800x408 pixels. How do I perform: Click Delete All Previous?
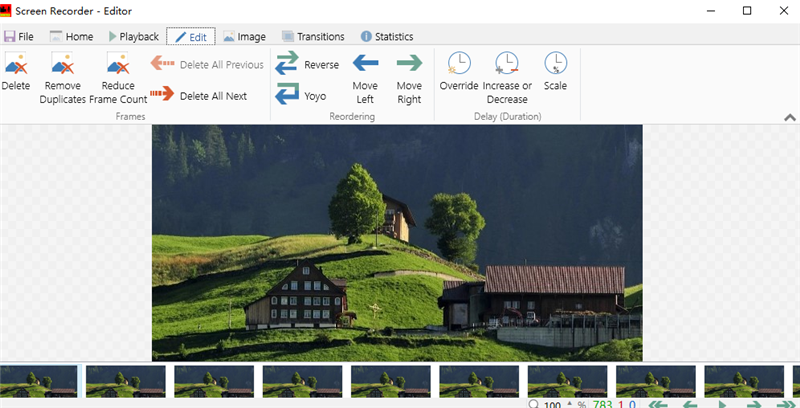pyautogui.click(x=207, y=64)
